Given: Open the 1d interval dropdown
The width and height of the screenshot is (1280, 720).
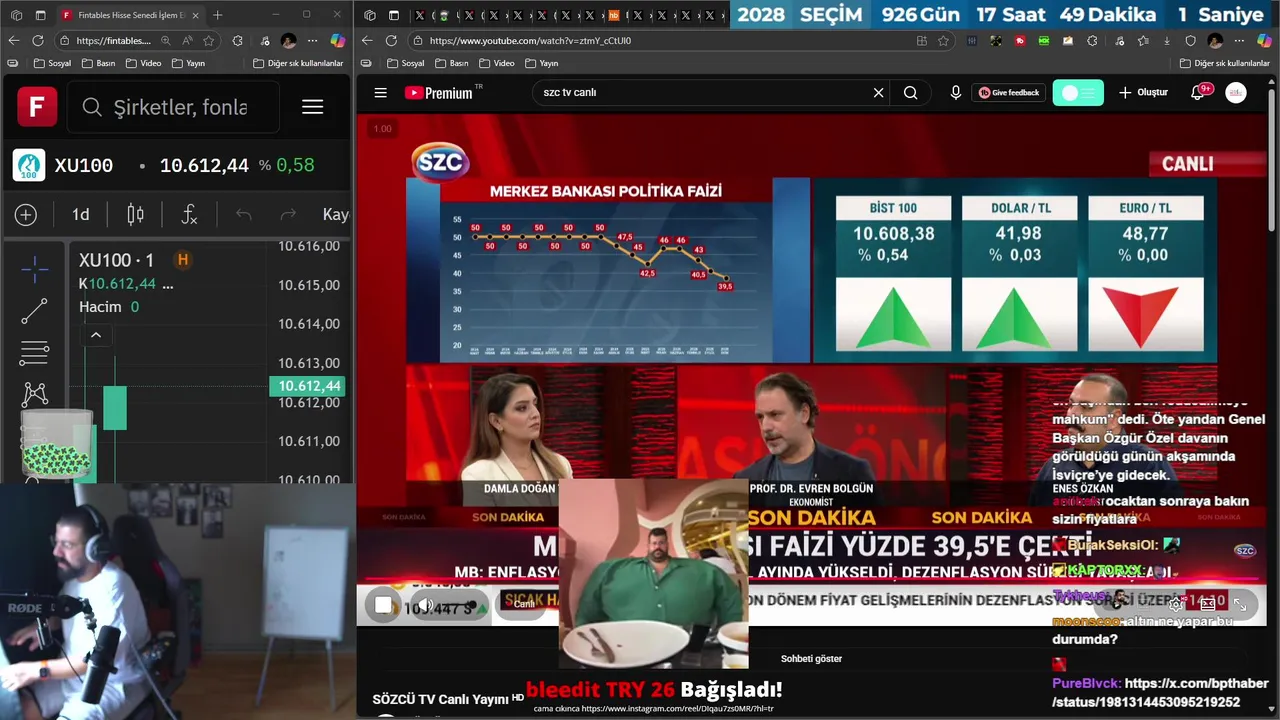Looking at the screenshot, I should point(81,214).
